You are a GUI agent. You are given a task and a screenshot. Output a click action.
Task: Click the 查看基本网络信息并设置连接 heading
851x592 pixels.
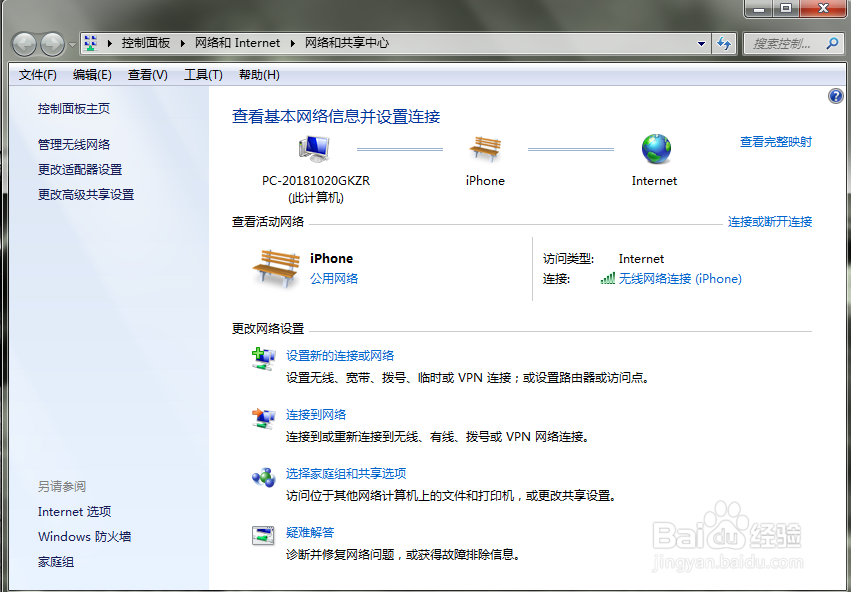pyautogui.click(x=336, y=116)
